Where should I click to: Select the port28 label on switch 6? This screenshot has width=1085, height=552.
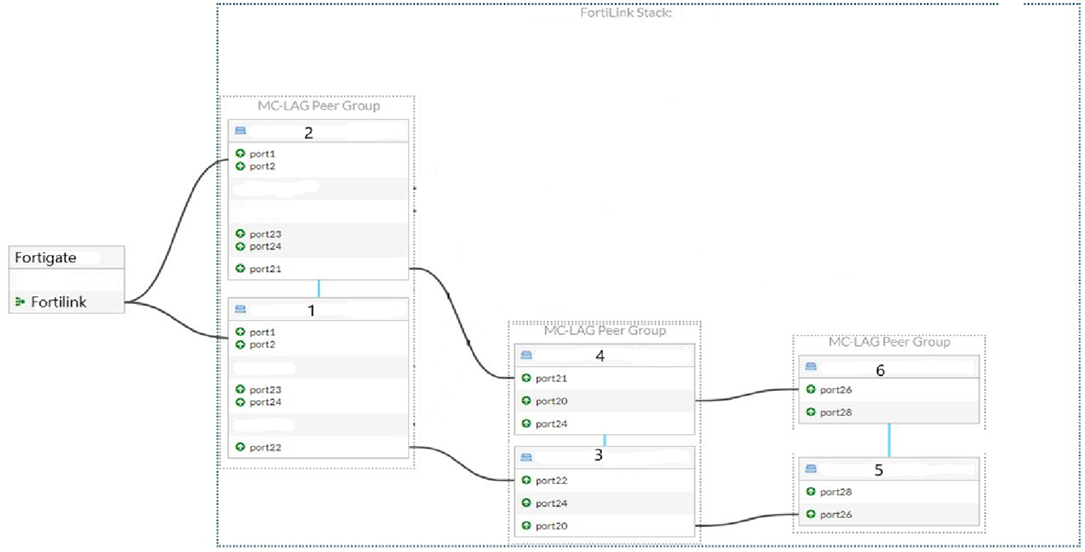[836, 412]
